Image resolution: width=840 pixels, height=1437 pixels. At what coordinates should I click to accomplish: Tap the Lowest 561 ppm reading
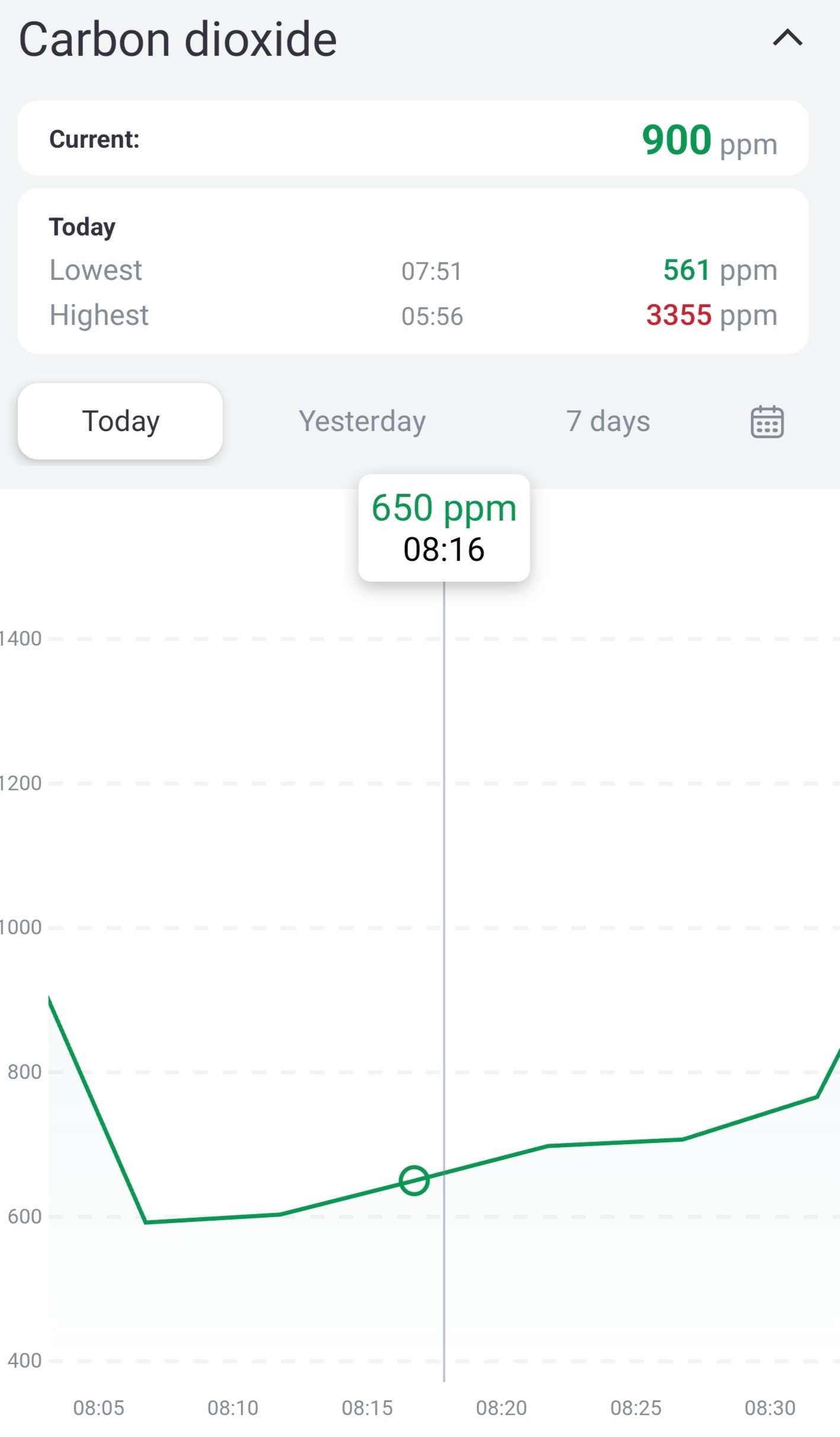[x=720, y=270]
